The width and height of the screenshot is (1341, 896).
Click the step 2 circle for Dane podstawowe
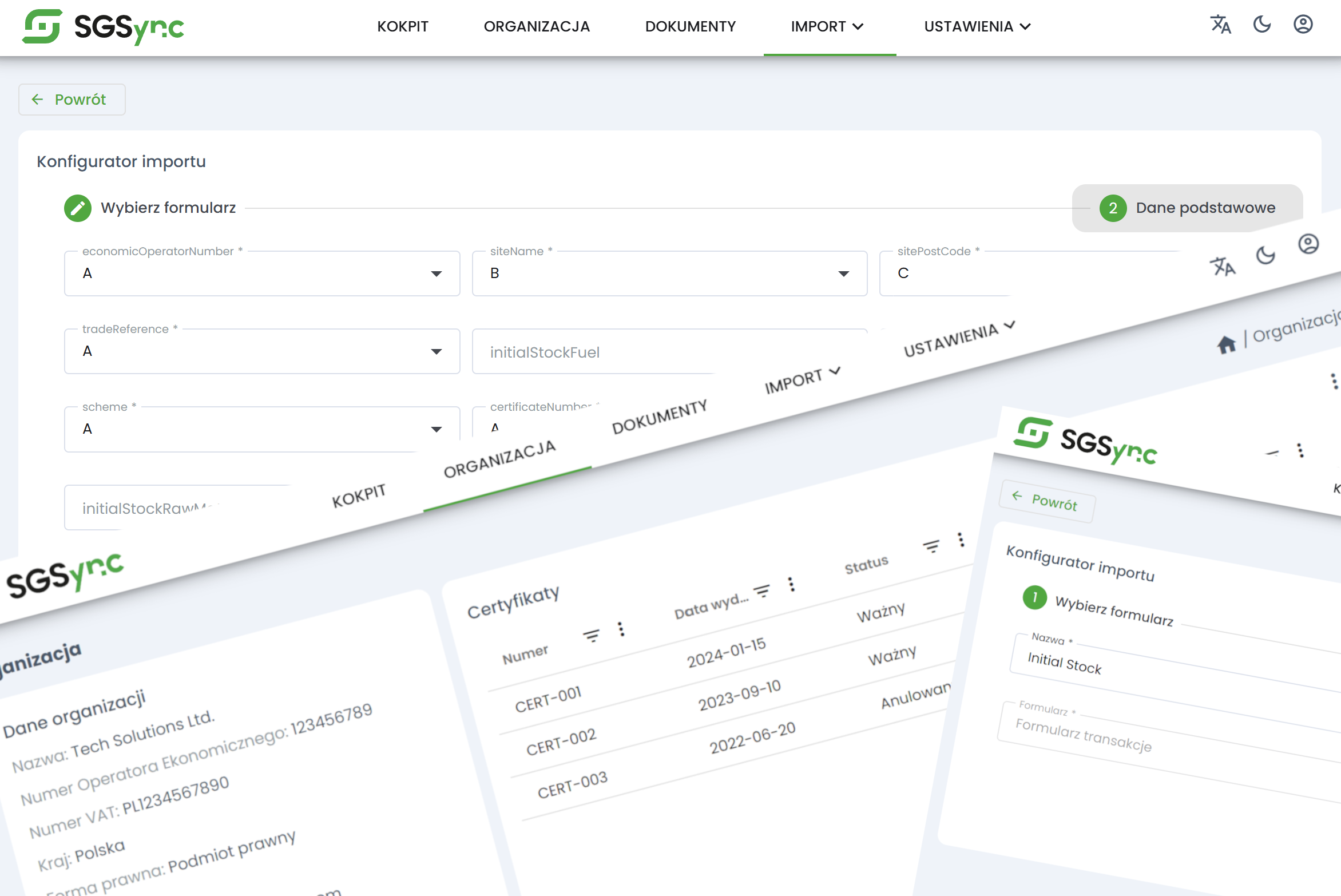click(x=1113, y=208)
